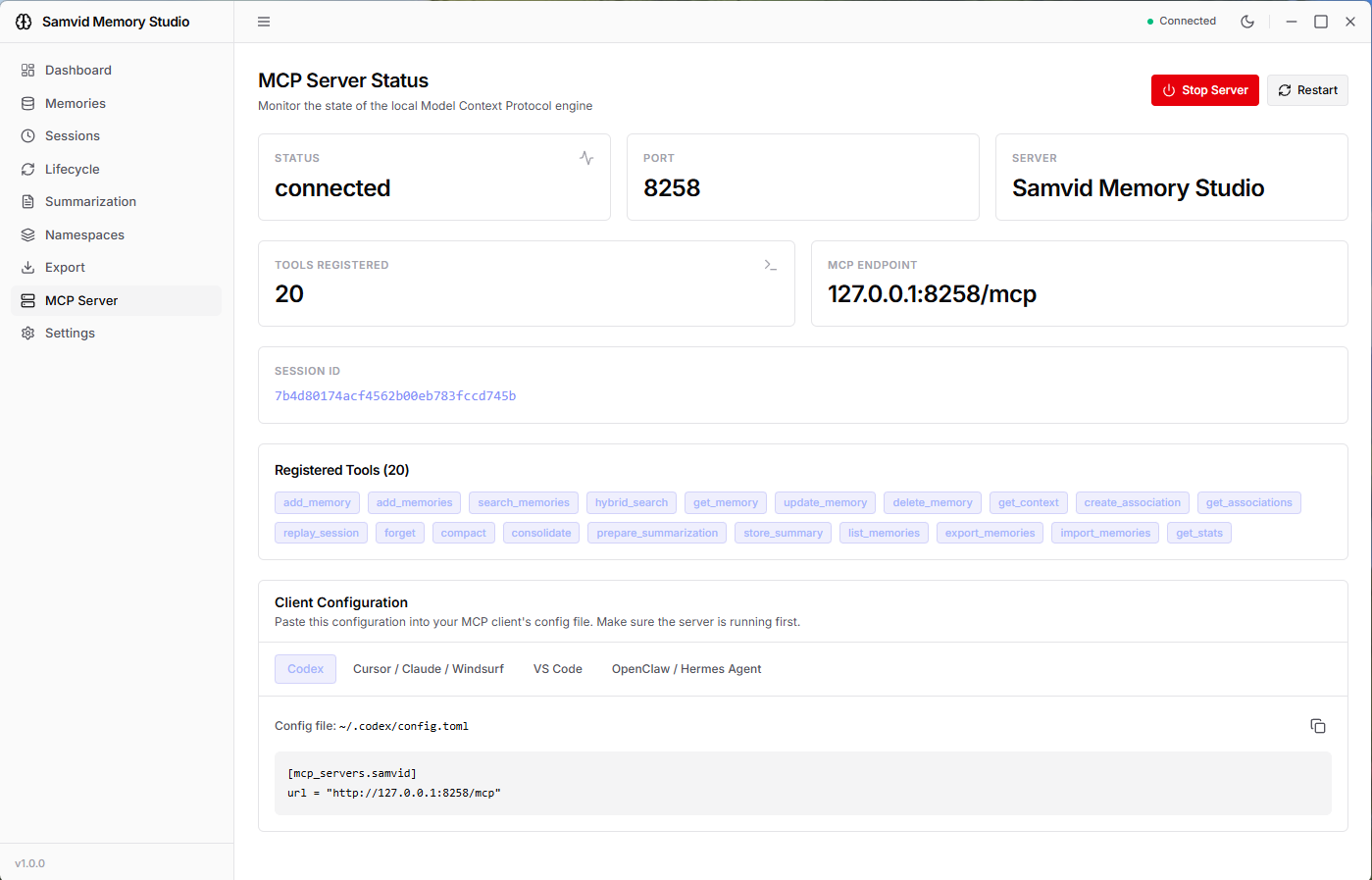
Task: Select the export_memories tool tag
Action: point(990,534)
